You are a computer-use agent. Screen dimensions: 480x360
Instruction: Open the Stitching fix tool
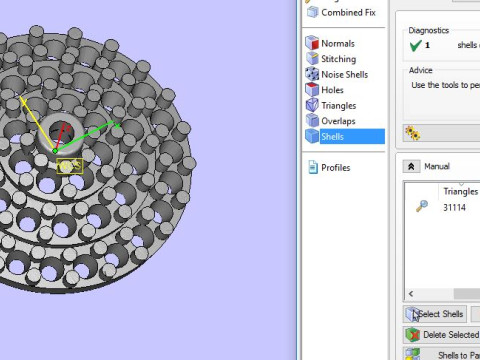click(x=338, y=59)
